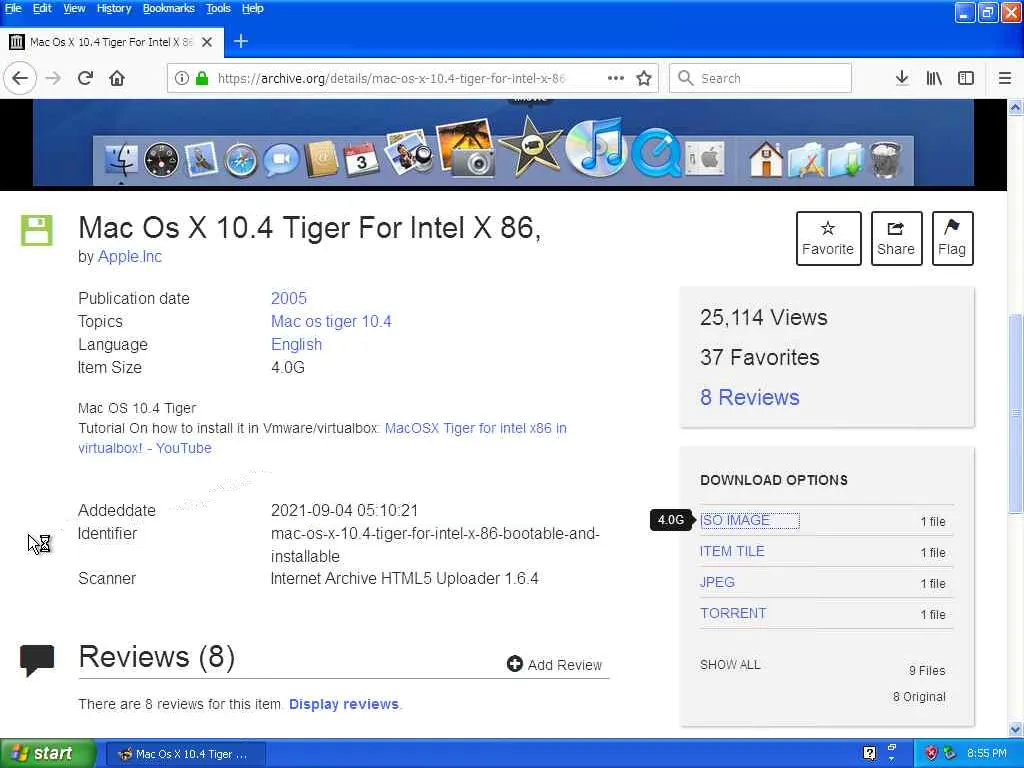1024x768 pixels.
Task: Open the English language link
Action: (x=296, y=344)
